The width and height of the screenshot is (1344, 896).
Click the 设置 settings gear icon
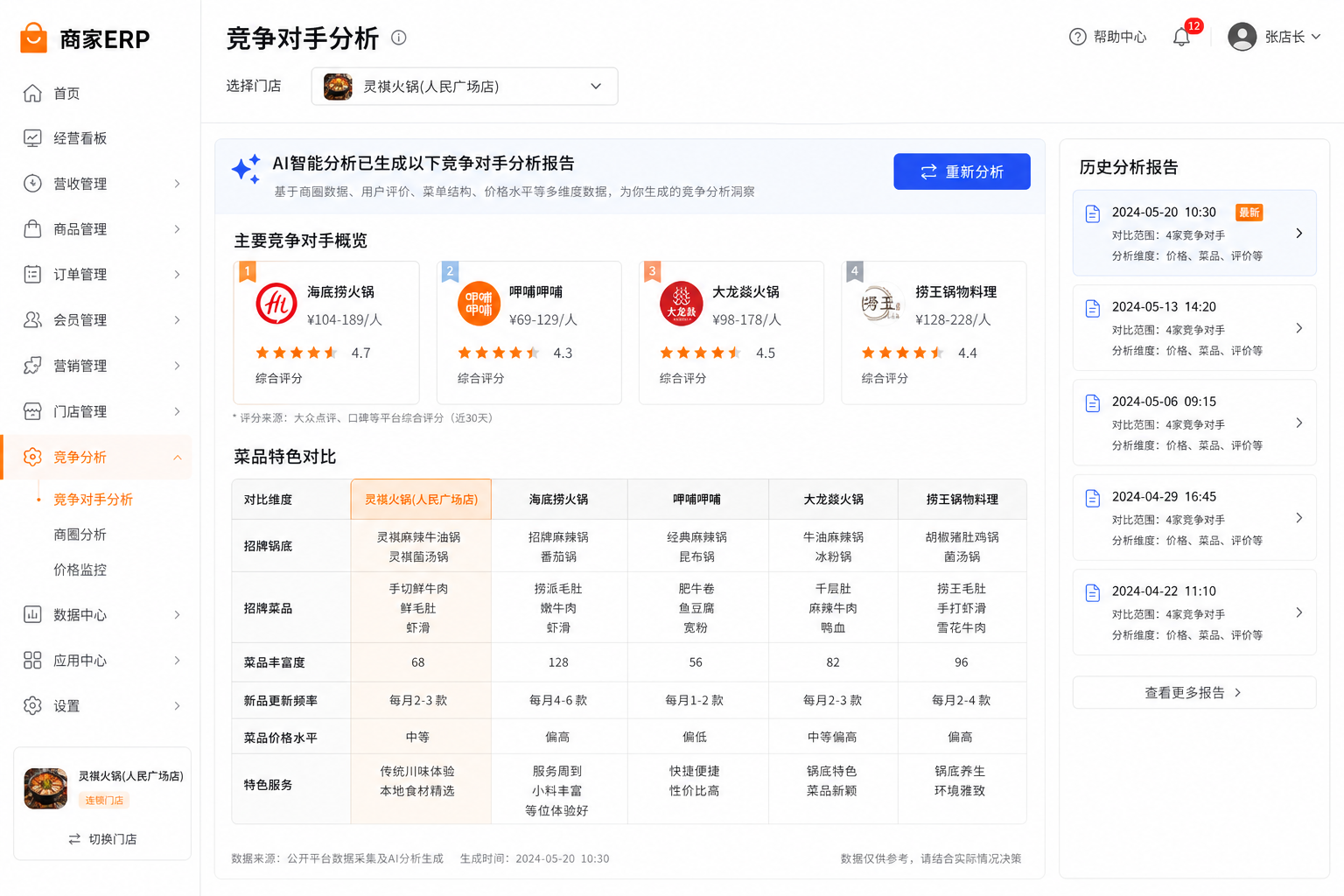(x=32, y=705)
